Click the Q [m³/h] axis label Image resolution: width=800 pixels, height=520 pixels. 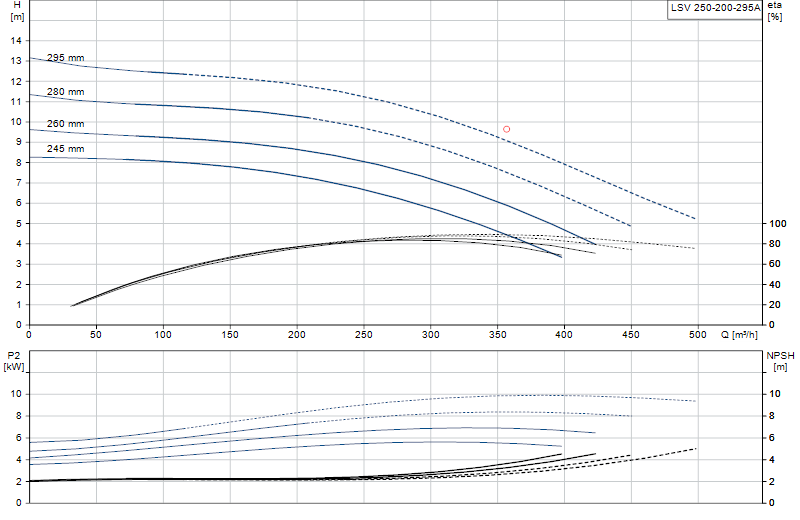tap(739, 335)
